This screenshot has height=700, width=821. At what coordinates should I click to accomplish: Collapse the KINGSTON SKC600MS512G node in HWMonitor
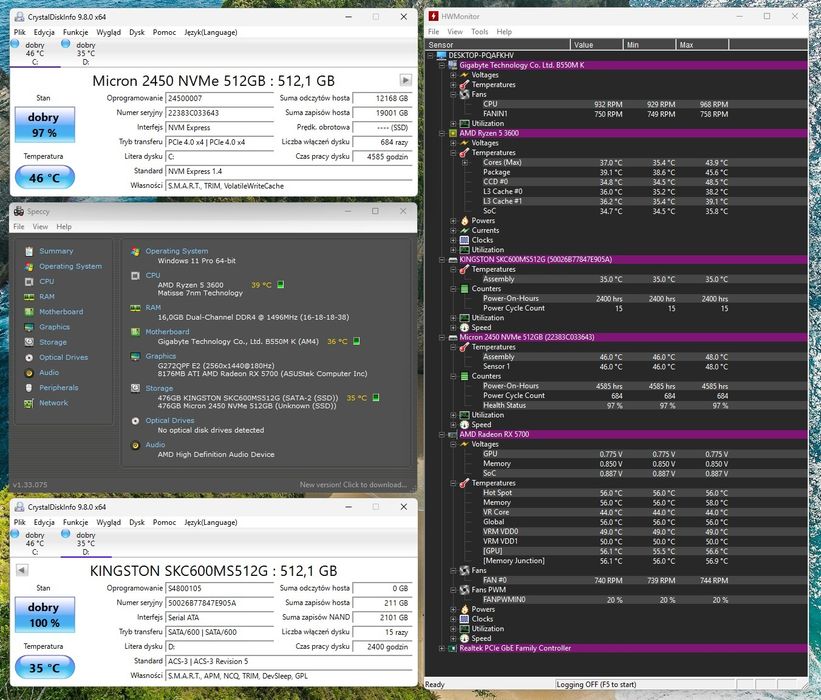(442, 260)
